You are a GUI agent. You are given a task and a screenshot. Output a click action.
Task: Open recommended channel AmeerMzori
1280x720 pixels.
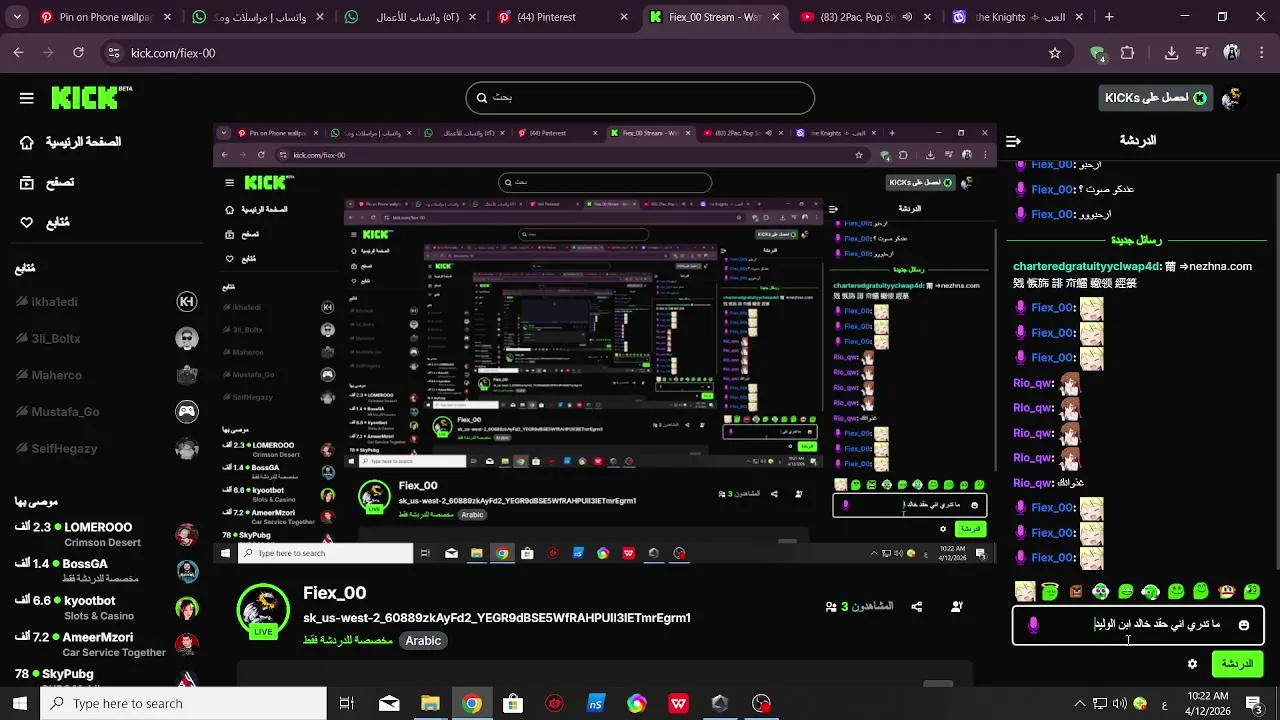click(x=107, y=644)
